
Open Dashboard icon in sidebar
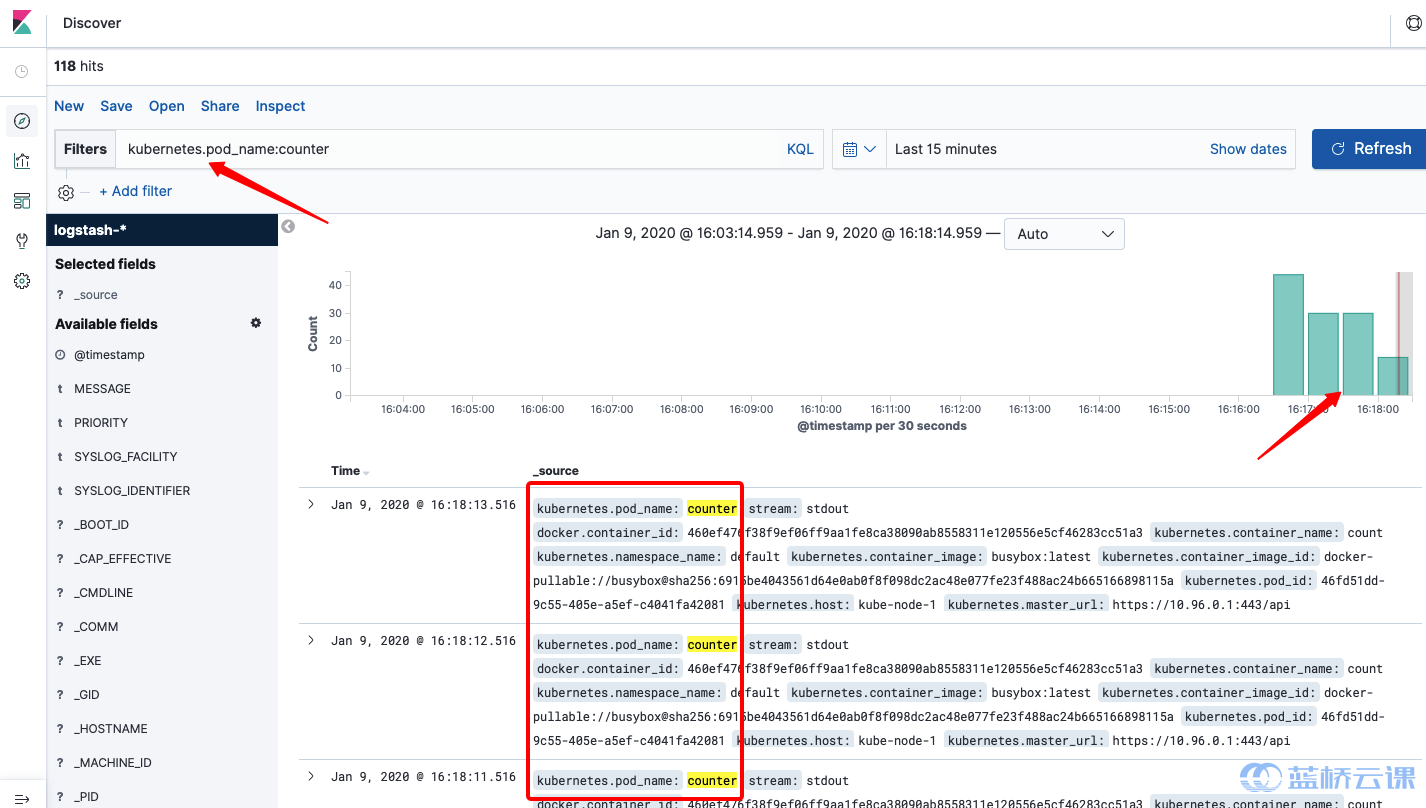tap(22, 201)
